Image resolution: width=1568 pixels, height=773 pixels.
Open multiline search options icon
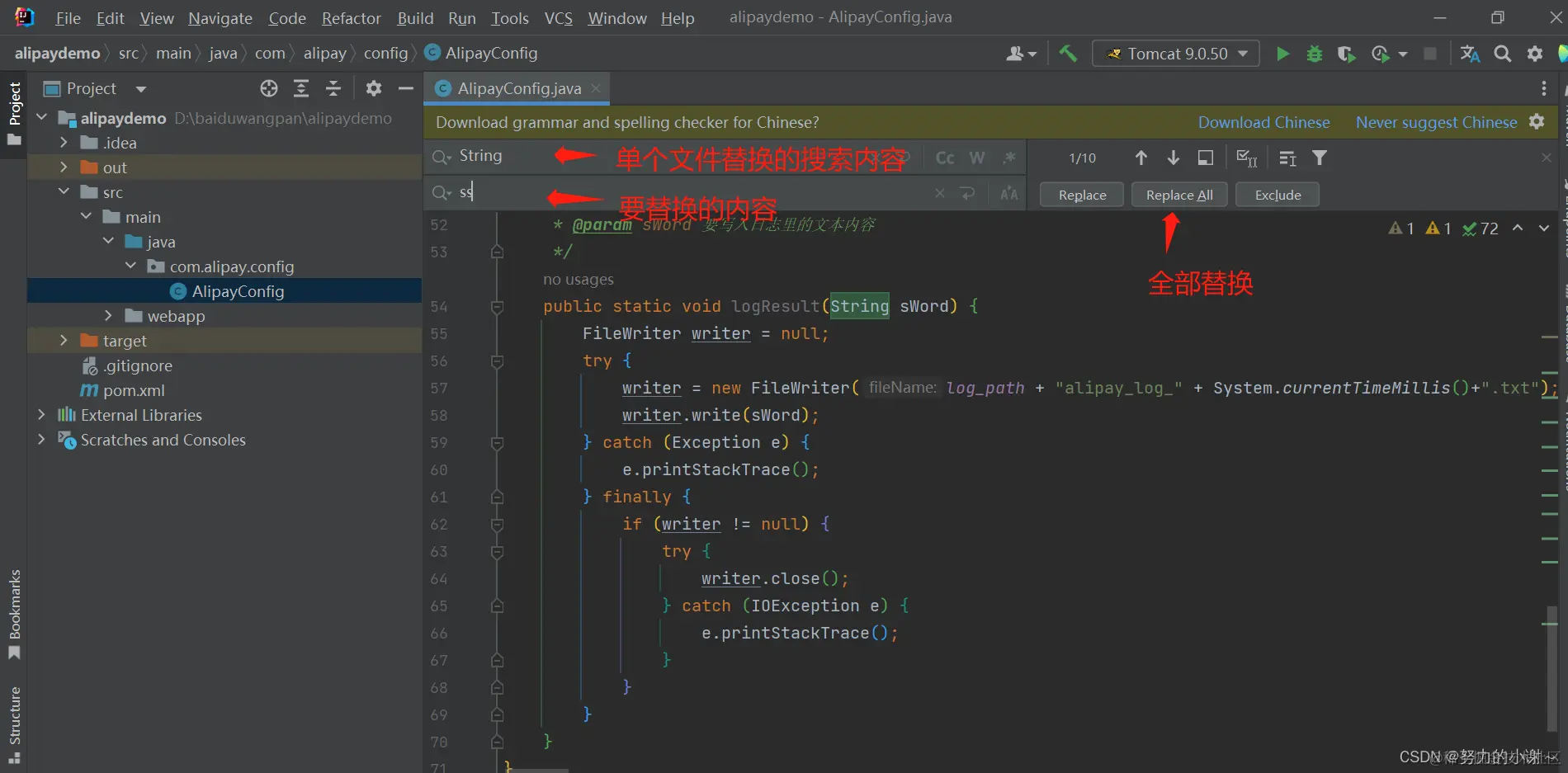pyautogui.click(x=1287, y=158)
